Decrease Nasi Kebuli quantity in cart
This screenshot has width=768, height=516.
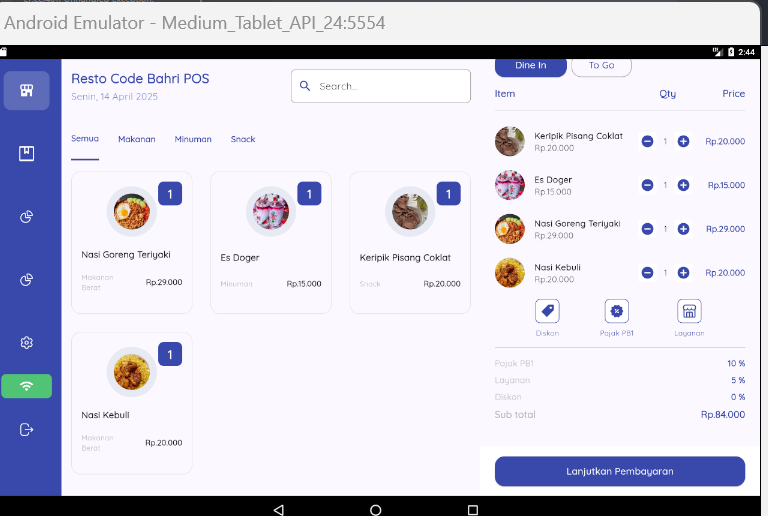point(647,273)
